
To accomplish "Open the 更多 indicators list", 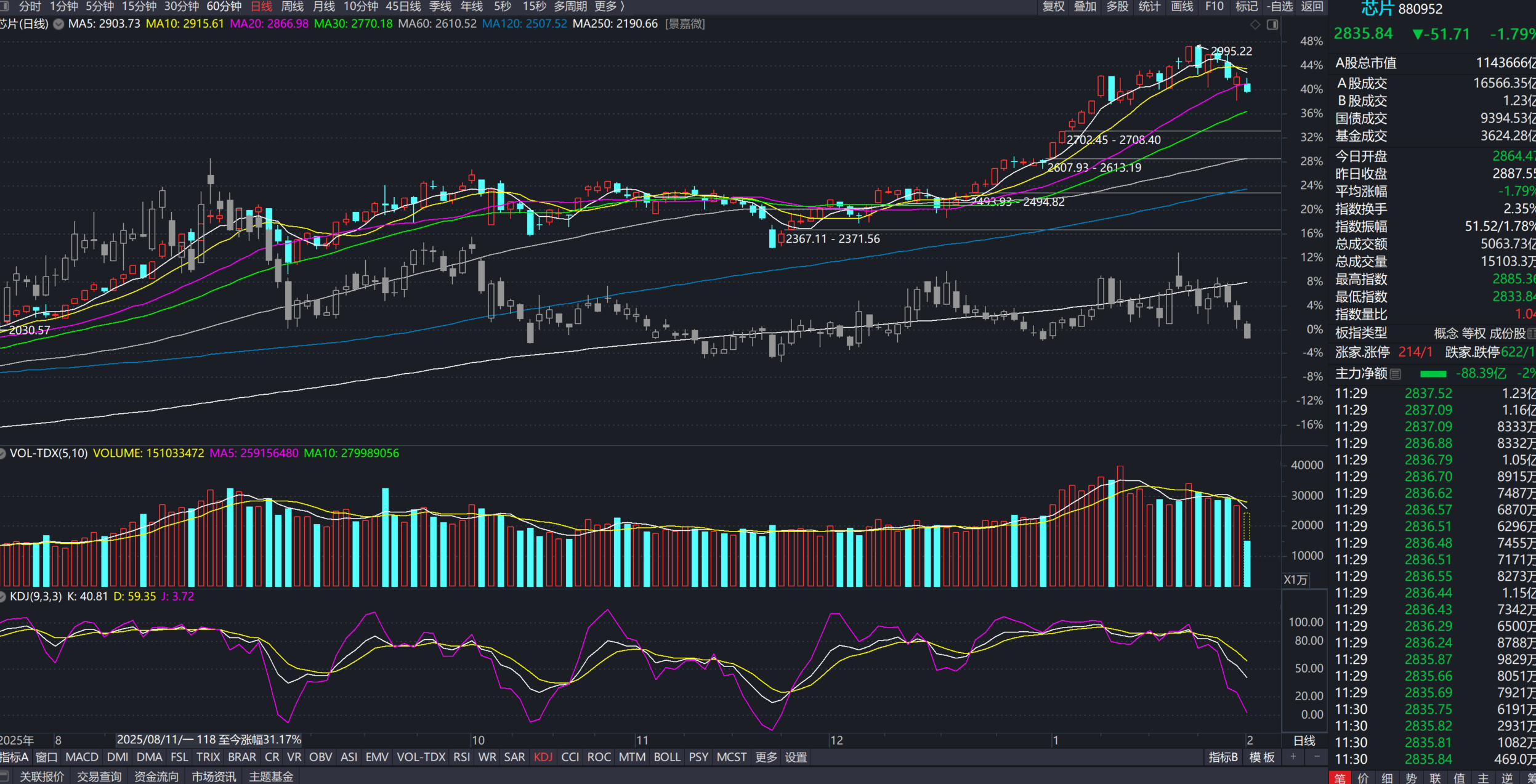I will [766, 757].
